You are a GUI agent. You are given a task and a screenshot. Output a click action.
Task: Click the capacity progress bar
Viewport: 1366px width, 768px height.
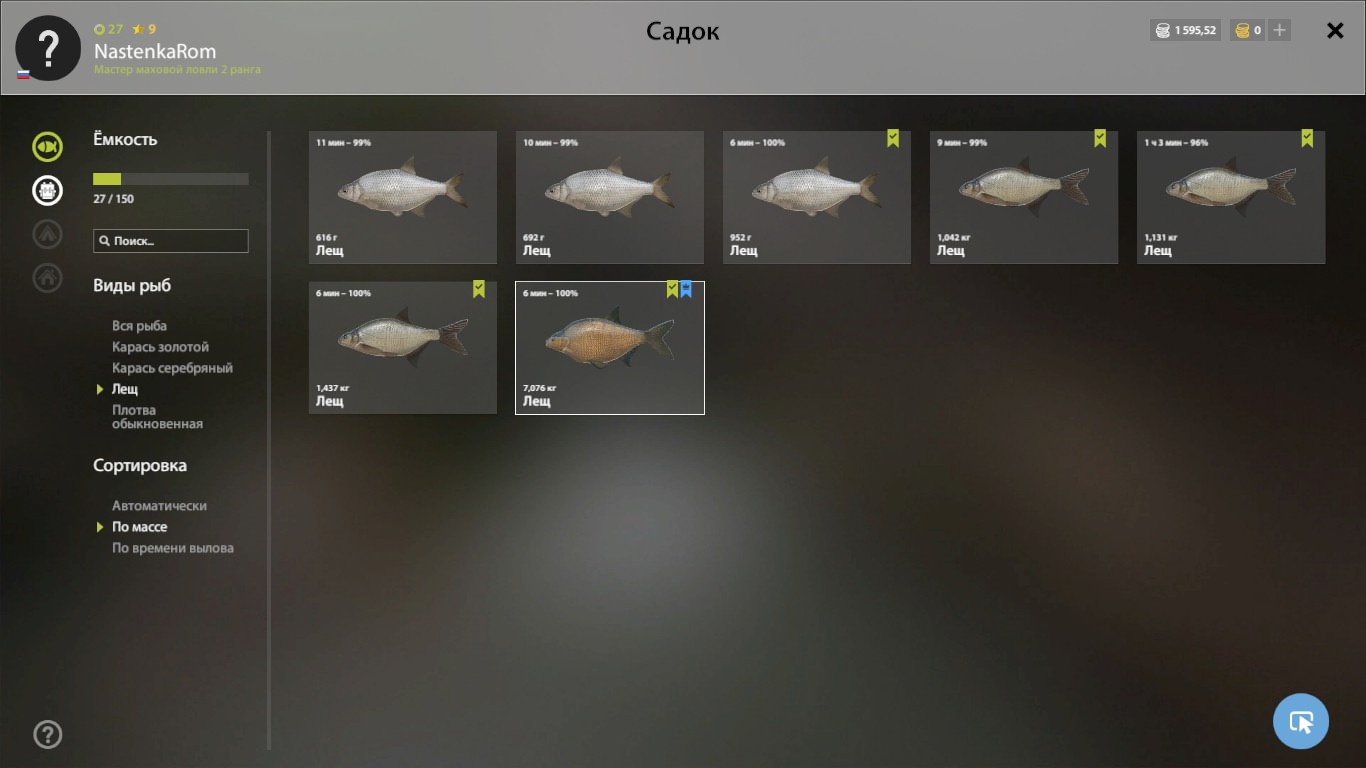171,179
